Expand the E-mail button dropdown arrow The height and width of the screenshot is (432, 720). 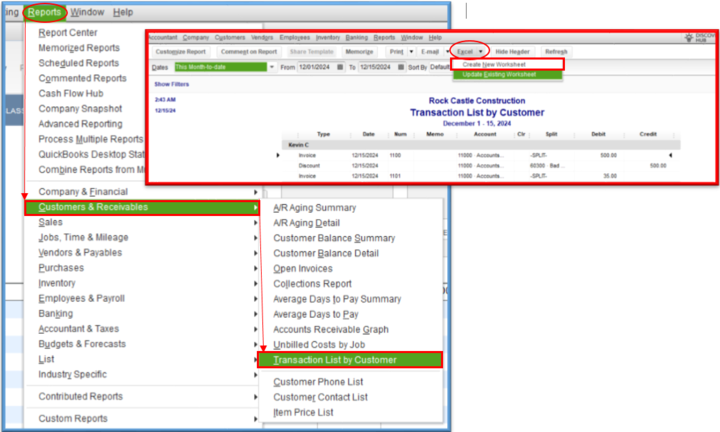point(447,52)
